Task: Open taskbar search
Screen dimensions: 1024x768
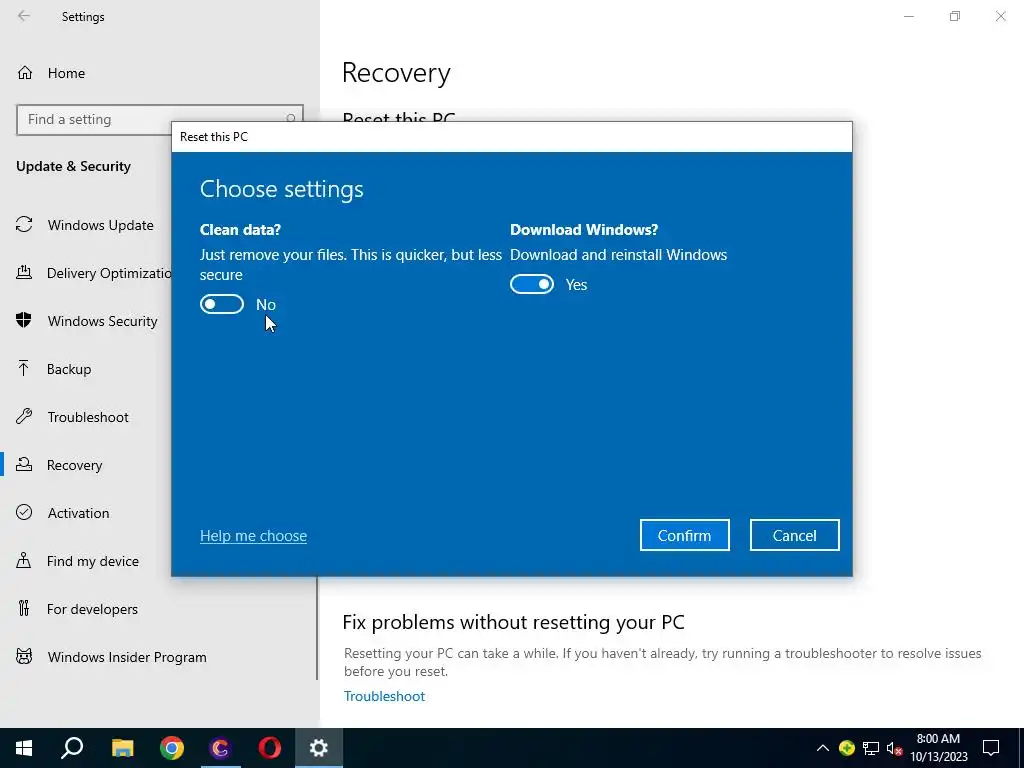Action: coord(72,748)
